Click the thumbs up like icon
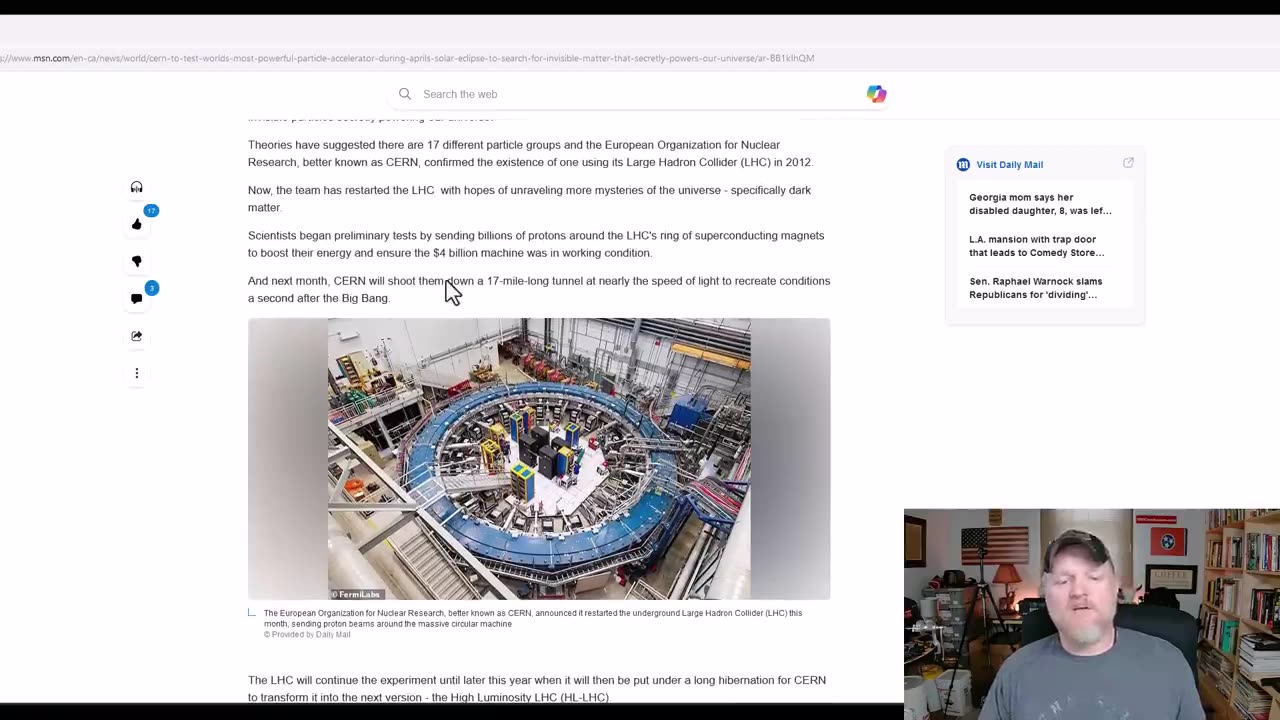 pos(137,224)
